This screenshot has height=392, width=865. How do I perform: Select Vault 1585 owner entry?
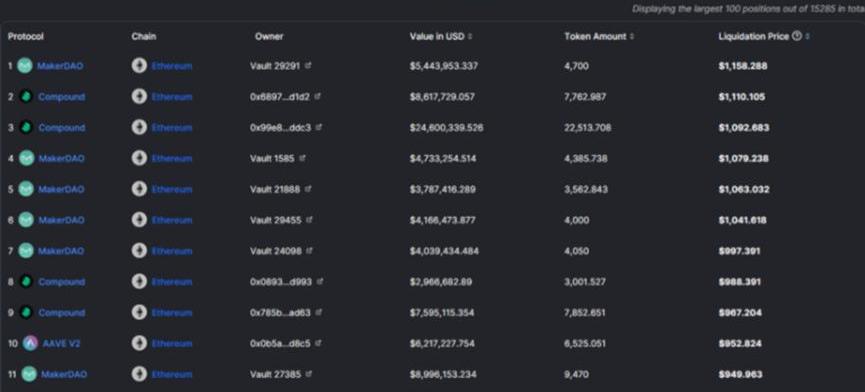272,158
